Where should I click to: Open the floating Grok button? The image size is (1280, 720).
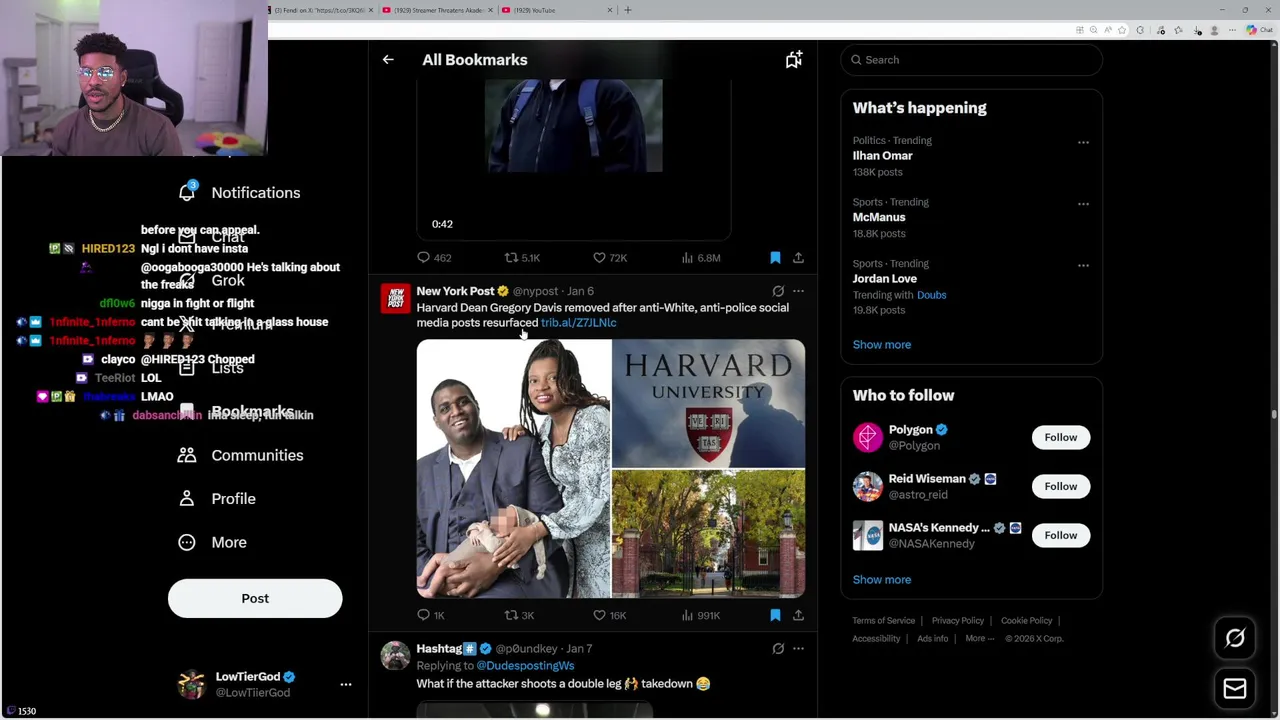click(1235, 638)
